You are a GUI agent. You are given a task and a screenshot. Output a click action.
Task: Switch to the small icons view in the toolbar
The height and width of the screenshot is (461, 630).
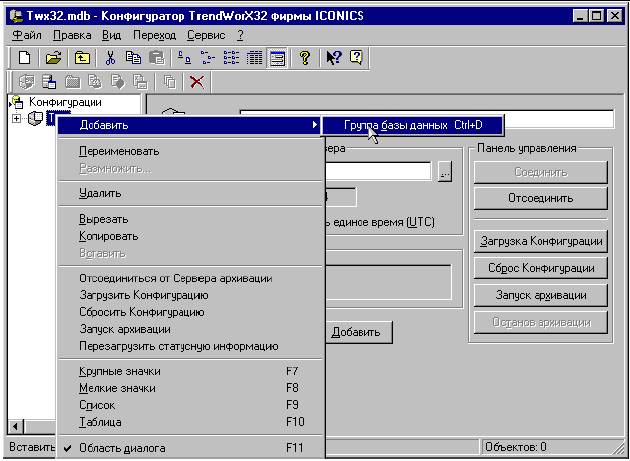point(208,58)
